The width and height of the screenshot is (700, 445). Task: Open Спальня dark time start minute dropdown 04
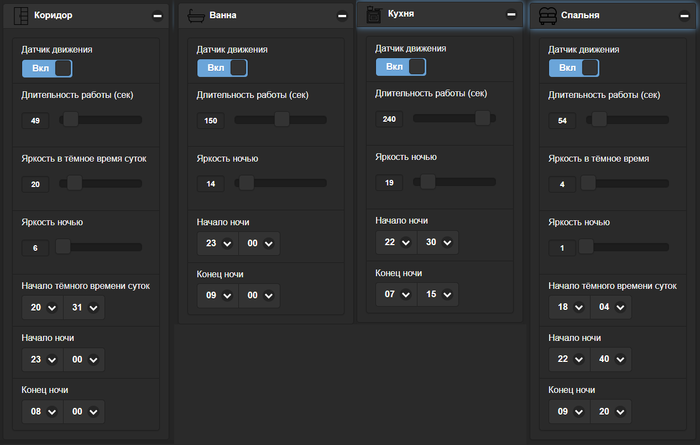611,307
